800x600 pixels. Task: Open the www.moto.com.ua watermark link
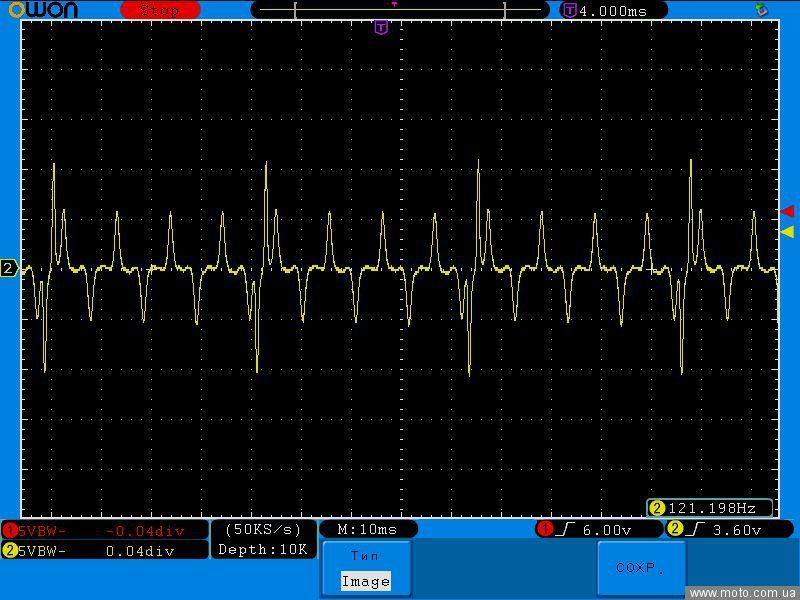[743, 593]
